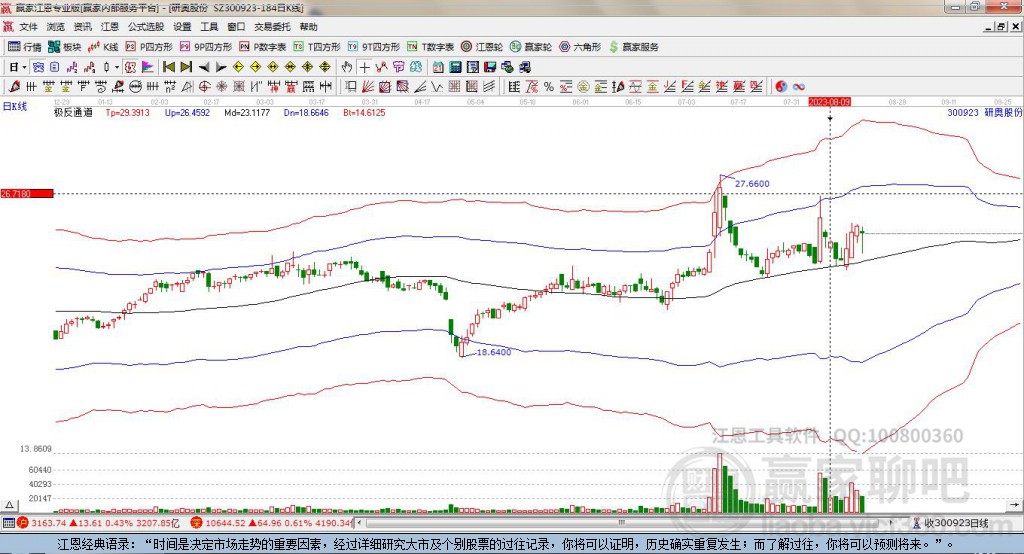Click the yin-yang taiji icon
This screenshot has height=554, width=1024.
pyautogui.click(x=781, y=87)
